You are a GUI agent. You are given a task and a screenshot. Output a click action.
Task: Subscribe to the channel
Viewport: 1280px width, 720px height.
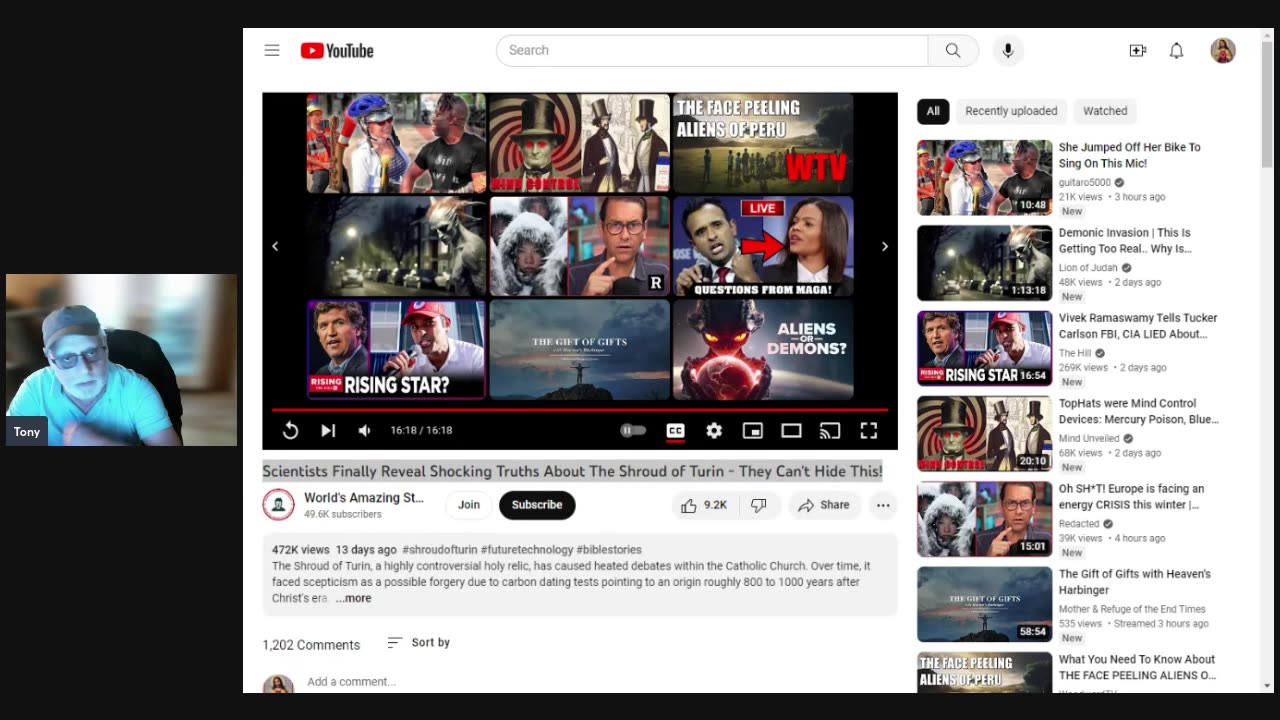tap(537, 505)
